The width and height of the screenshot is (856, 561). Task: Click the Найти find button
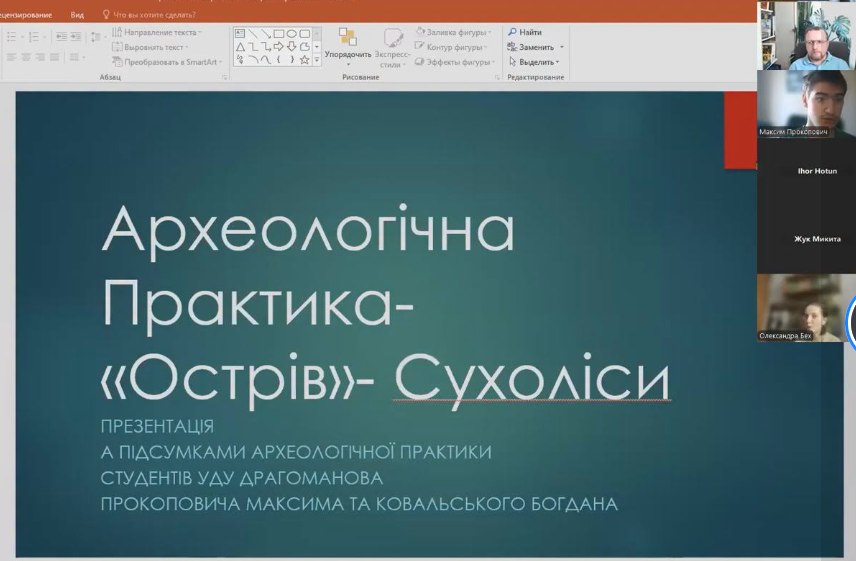coord(525,33)
